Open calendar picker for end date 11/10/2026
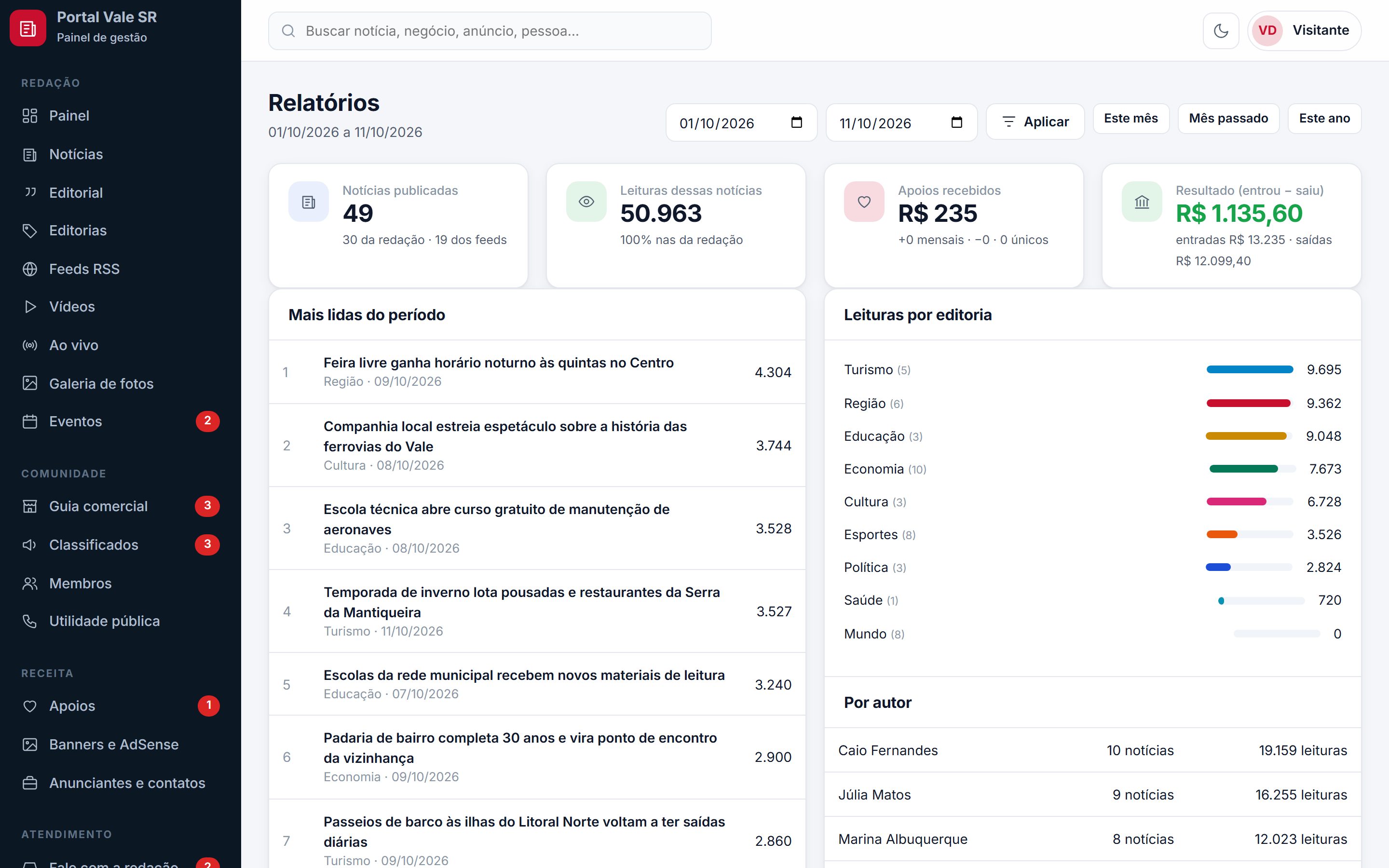1389x868 pixels. point(956,122)
